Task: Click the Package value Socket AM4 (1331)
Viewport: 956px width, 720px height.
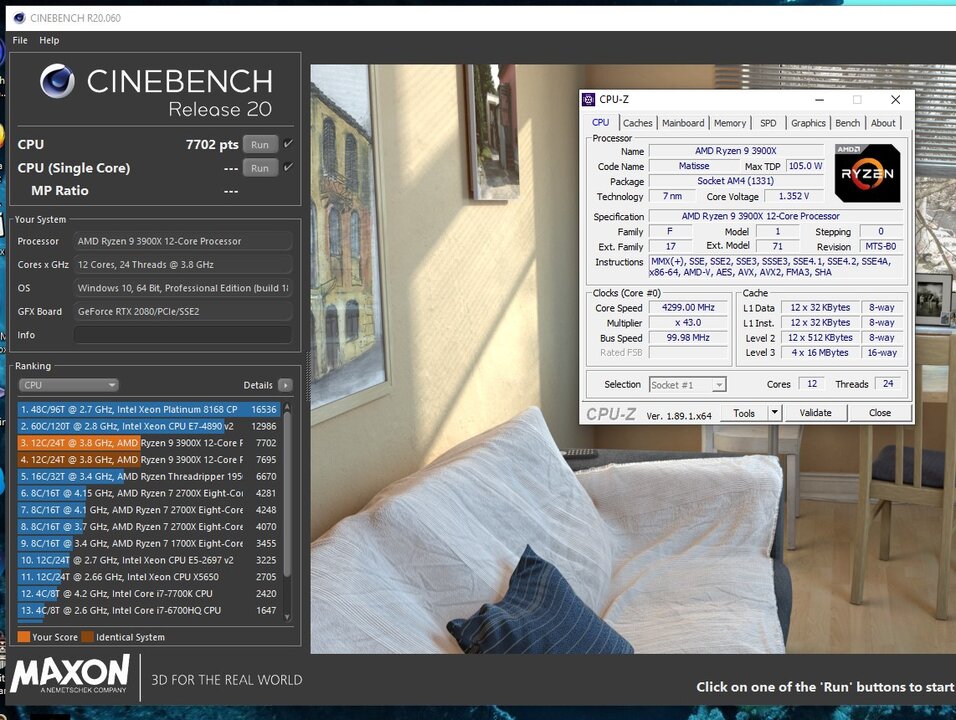Action: 736,181
